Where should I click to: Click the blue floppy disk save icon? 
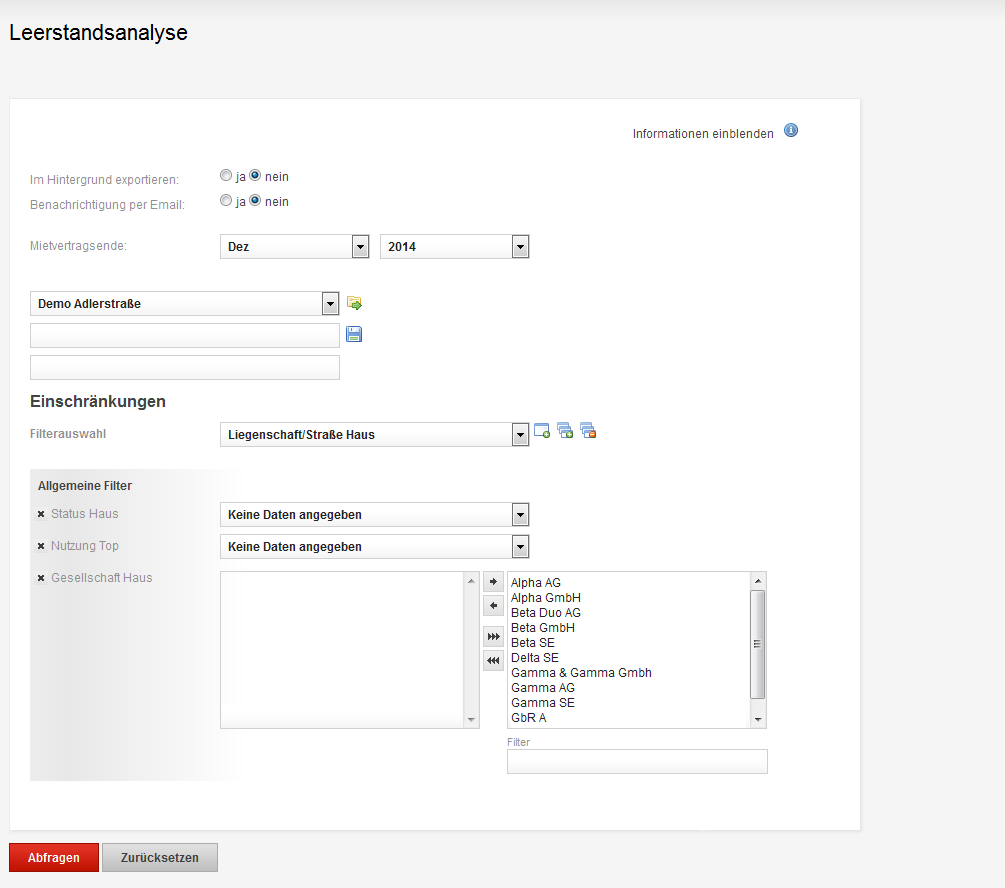pyautogui.click(x=354, y=334)
